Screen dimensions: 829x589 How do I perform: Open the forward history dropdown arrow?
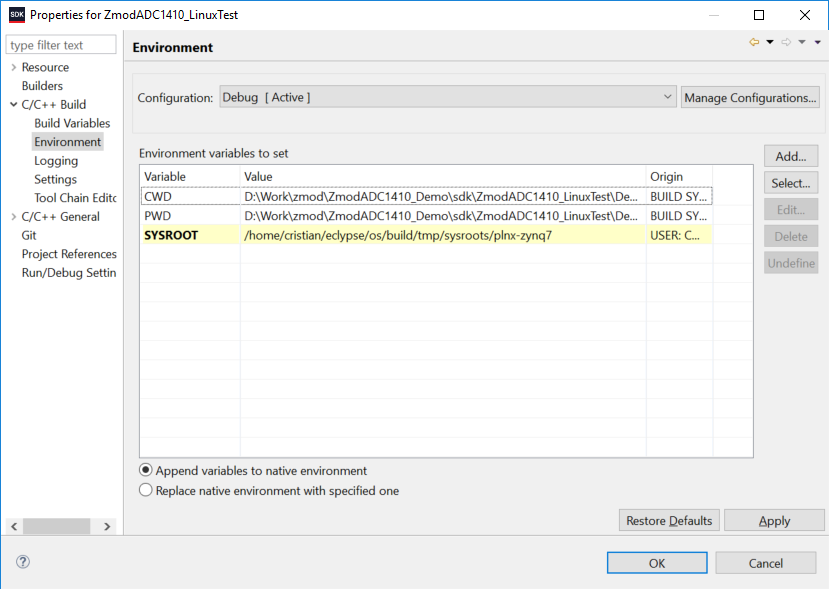pyautogui.click(x=802, y=42)
